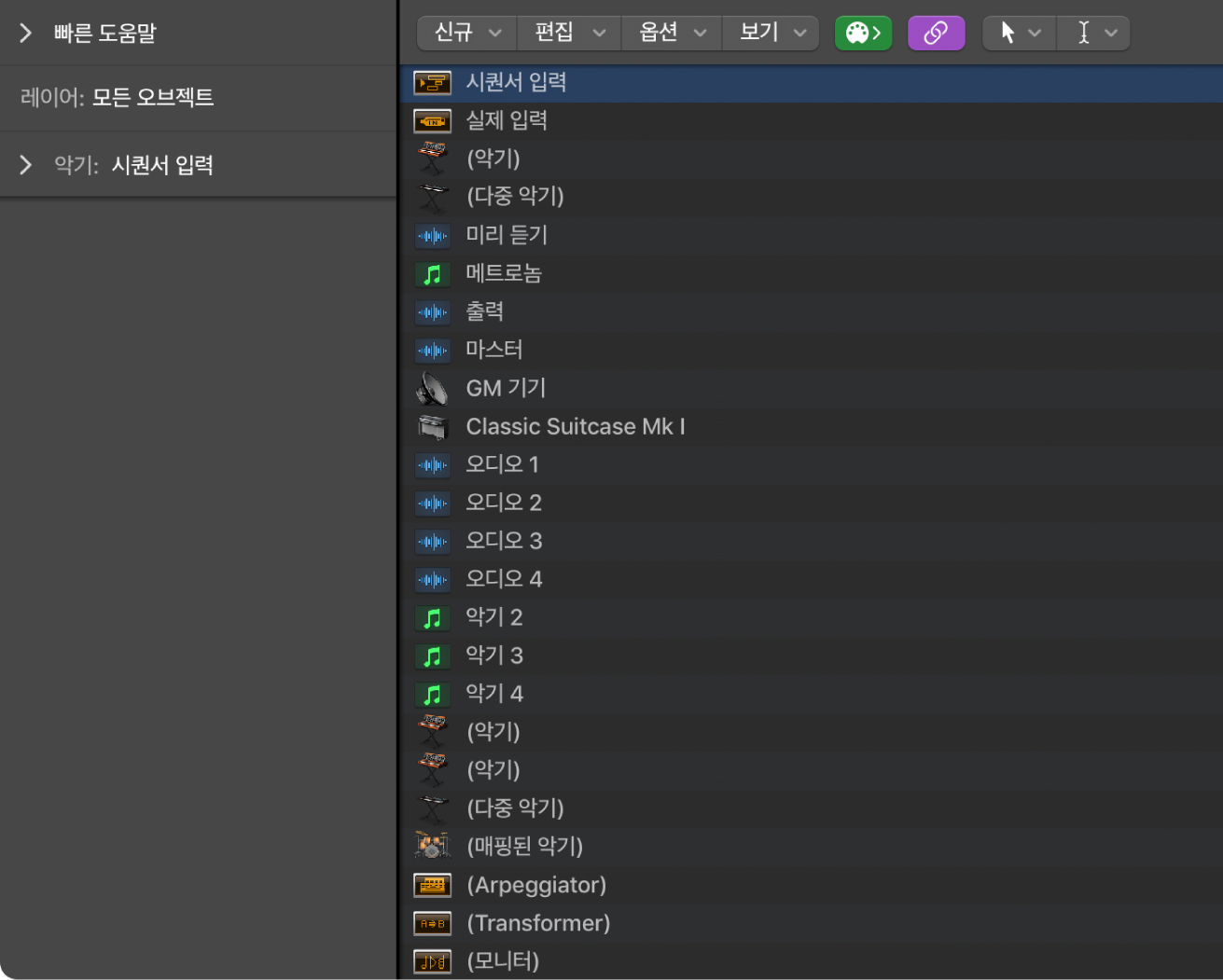Click the (모니터) object icon
This screenshot has width=1223, height=980.
432,962
